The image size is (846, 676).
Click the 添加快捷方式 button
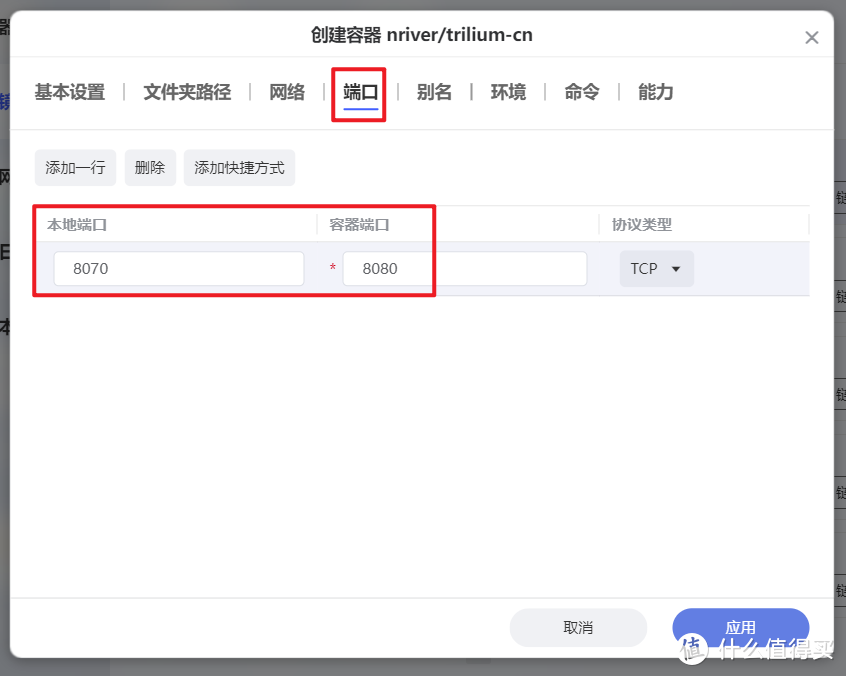[239, 167]
